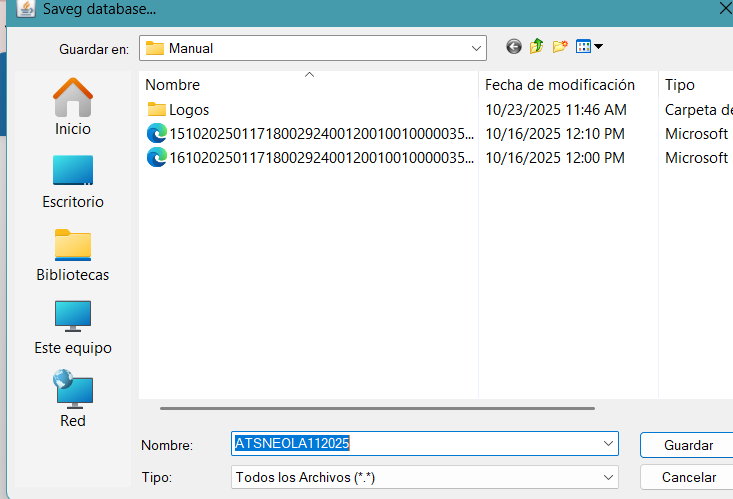
Task: Sort by Nombre column header
Action: pos(173,85)
